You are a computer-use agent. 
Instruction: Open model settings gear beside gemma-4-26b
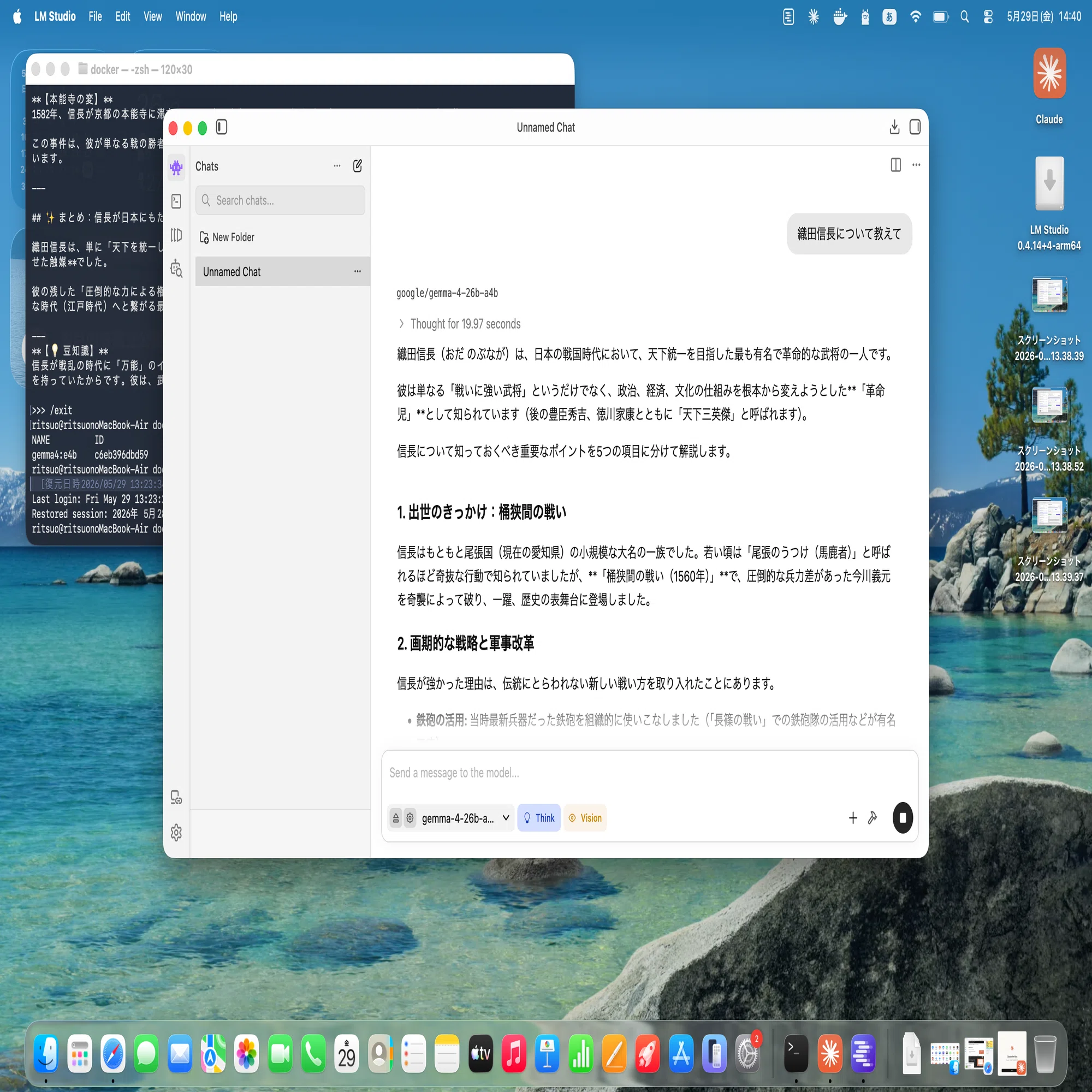point(410,818)
